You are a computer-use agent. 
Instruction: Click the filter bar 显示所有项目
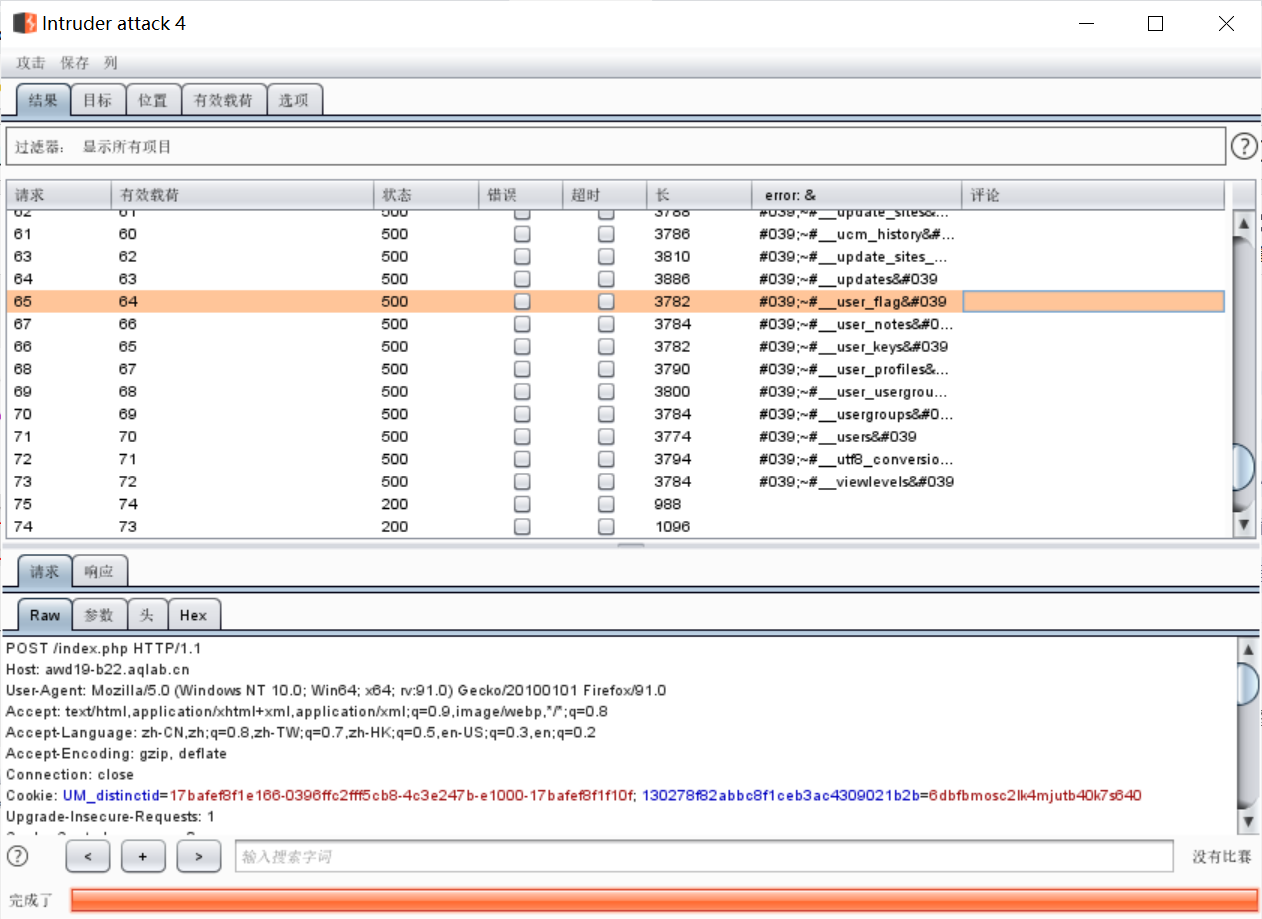[616, 146]
